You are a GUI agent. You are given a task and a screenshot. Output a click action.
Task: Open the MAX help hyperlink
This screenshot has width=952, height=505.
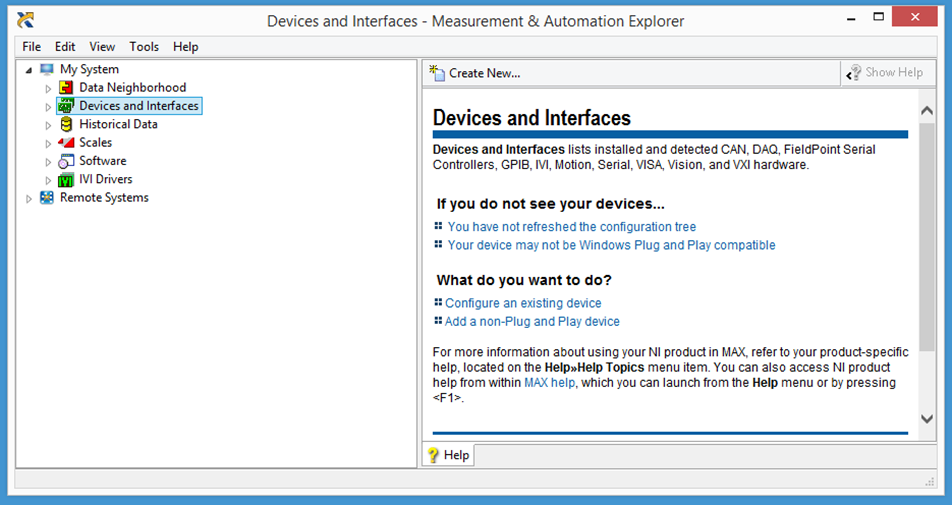[x=549, y=383]
